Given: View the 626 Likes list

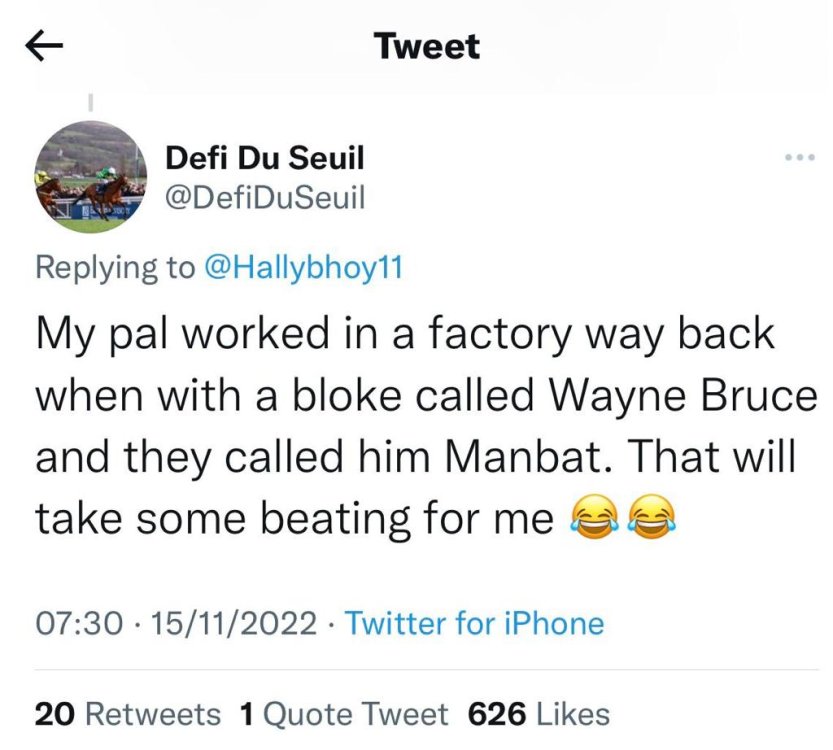Looking at the screenshot, I should pyautogui.click(x=539, y=714).
